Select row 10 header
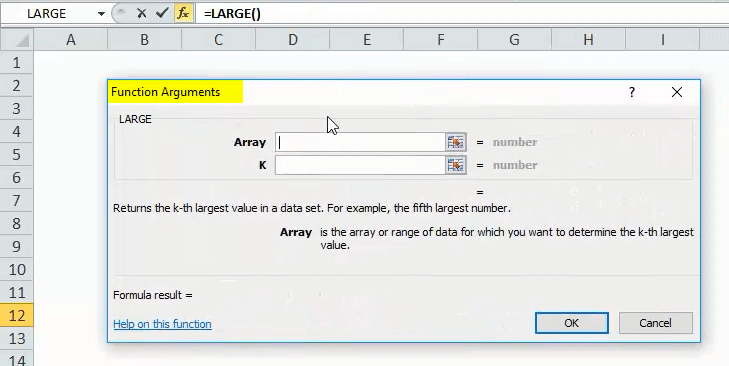This screenshot has width=729, height=366. click(17, 270)
